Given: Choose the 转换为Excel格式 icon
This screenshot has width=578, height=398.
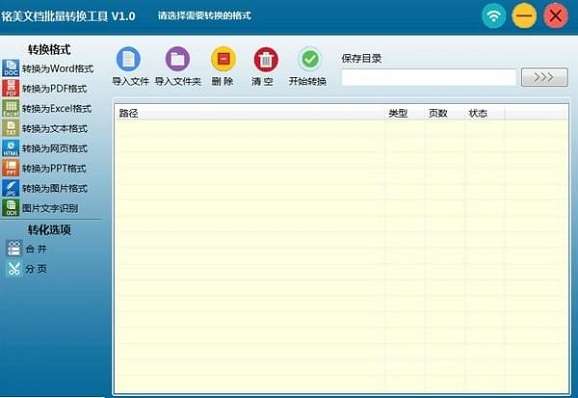Looking at the screenshot, I should (x=11, y=108).
